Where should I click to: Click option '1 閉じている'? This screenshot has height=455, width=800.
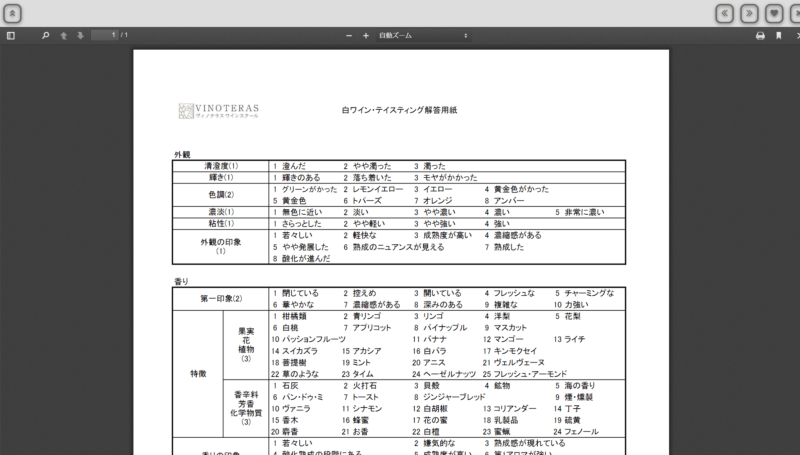tap(295, 293)
